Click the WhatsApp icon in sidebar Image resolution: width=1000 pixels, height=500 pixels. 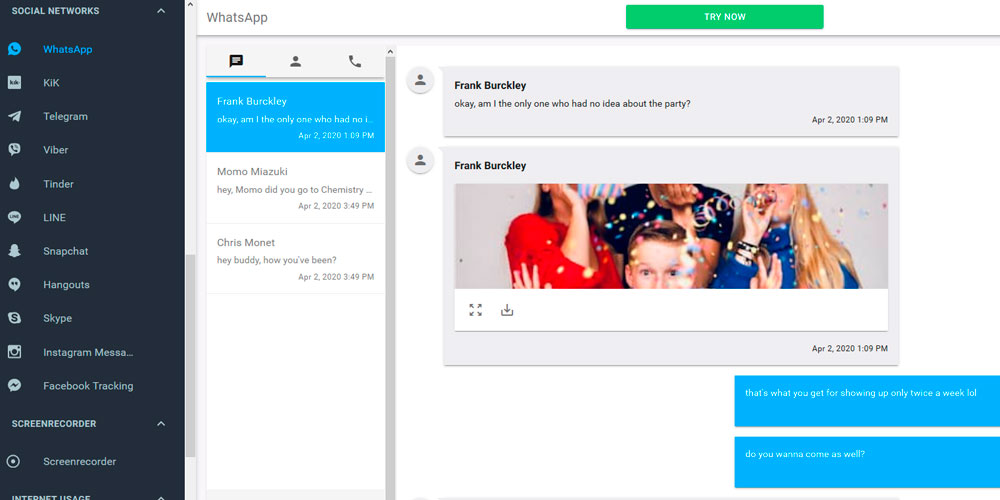(14, 49)
